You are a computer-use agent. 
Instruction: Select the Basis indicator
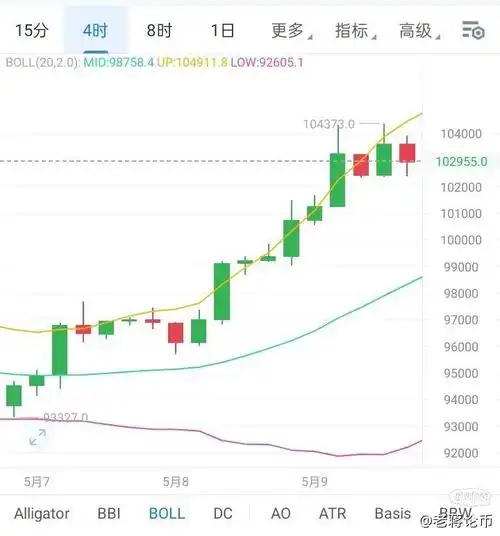393,513
